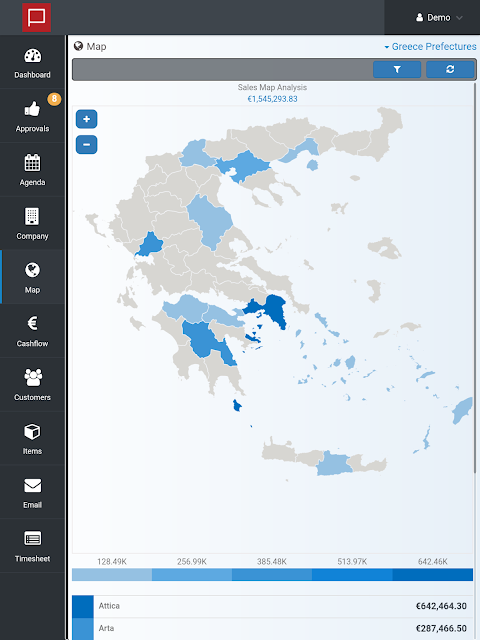
Task: Open the Demo user menu
Action: tap(439, 18)
